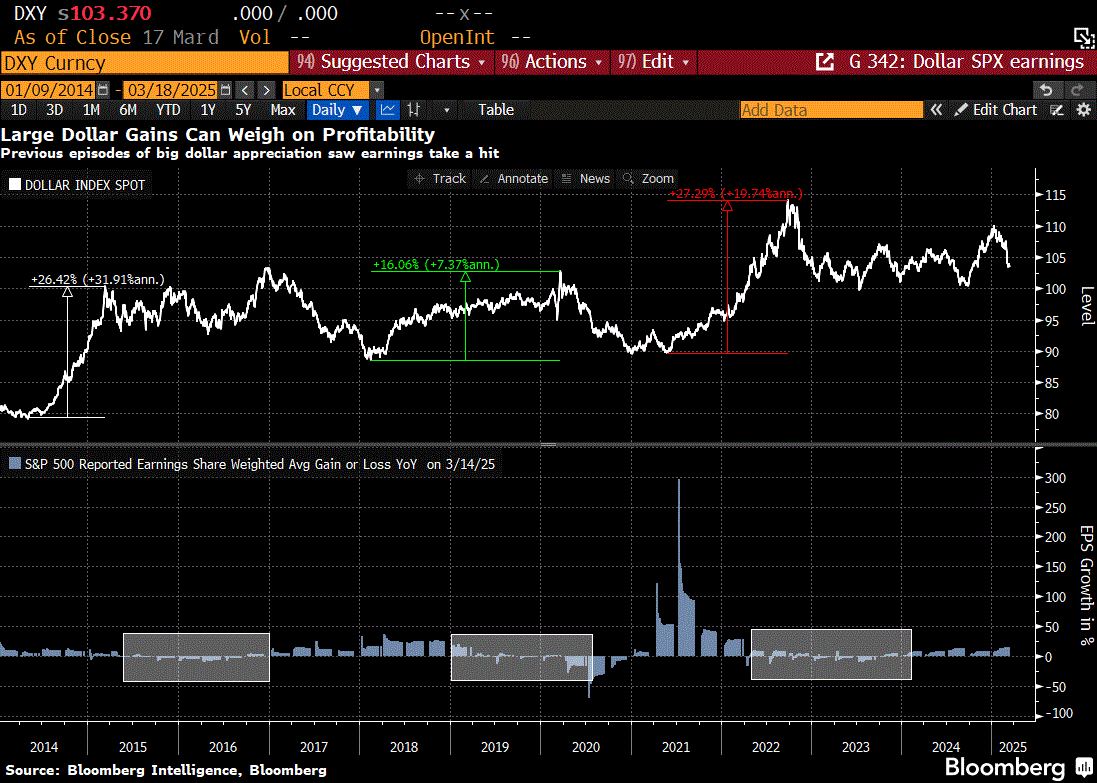This screenshot has width=1097, height=783.
Task: Set range to 1Y
Action: click(x=208, y=110)
